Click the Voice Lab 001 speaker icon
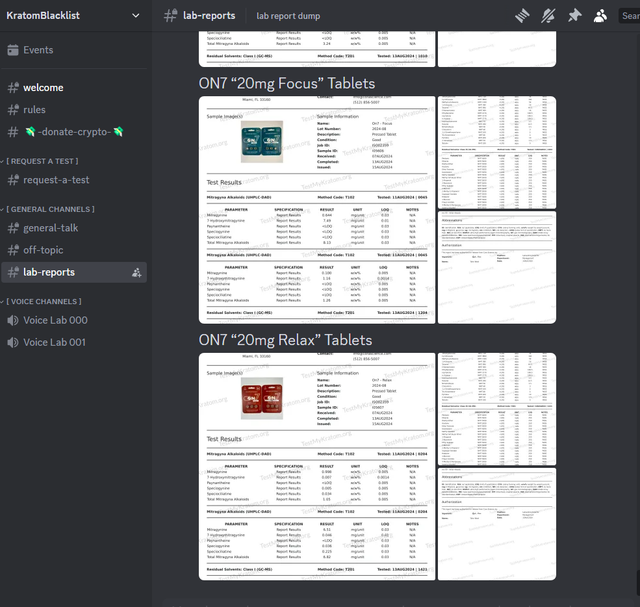 [x=13, y=342]
